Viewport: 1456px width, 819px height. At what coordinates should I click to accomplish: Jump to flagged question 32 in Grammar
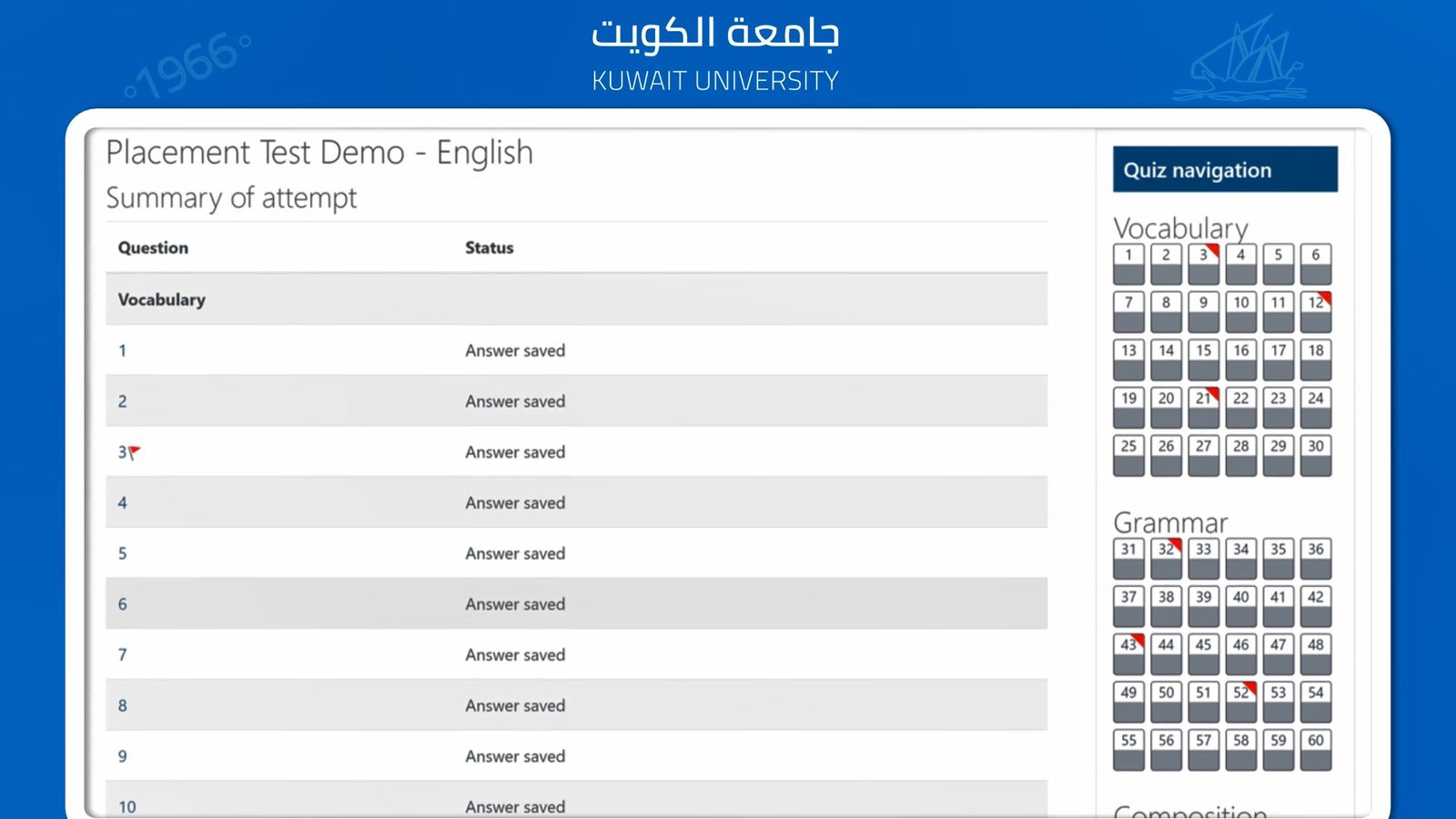point(1166,559)
